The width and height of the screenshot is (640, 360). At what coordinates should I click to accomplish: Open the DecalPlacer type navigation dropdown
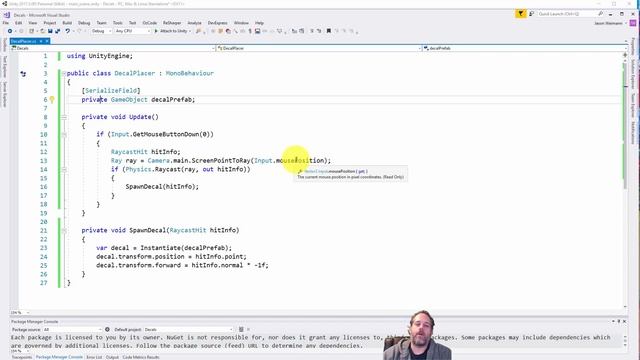point(319,48)
